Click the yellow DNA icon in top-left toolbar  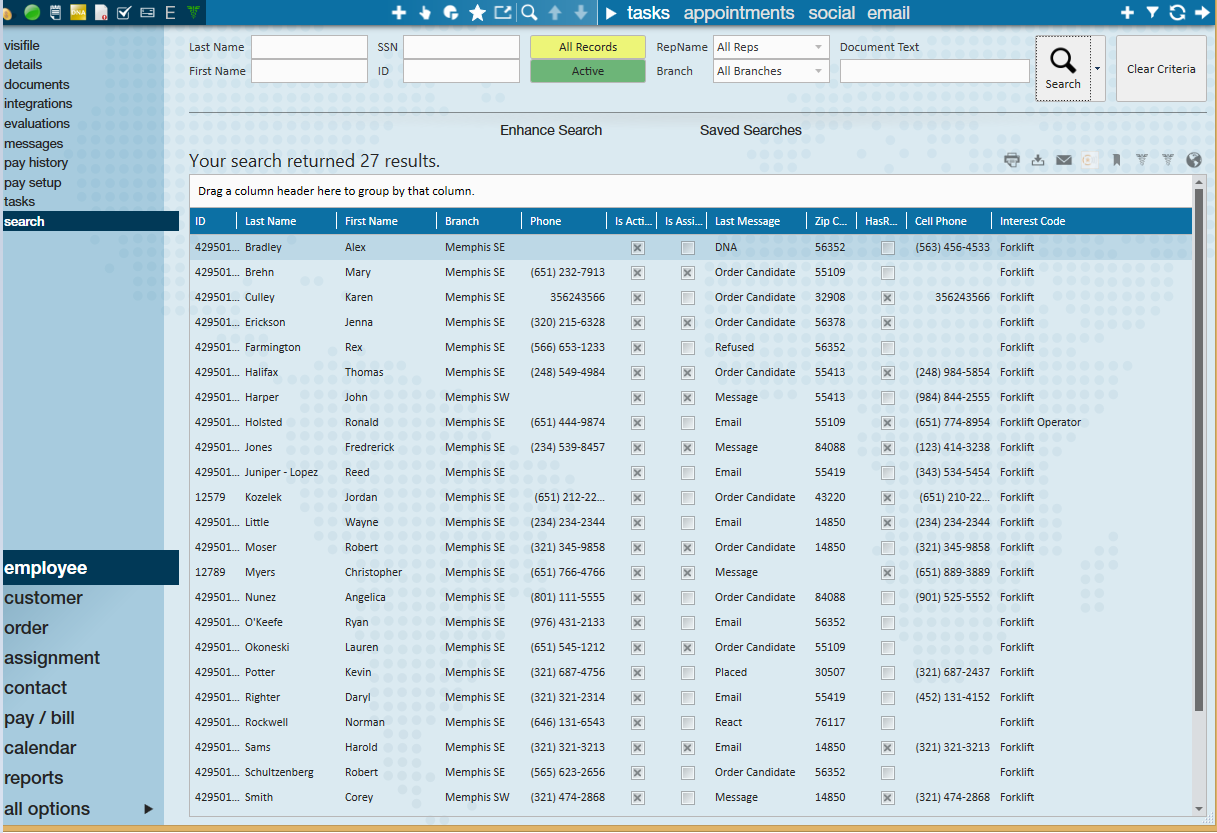click(x=78, y=13)
